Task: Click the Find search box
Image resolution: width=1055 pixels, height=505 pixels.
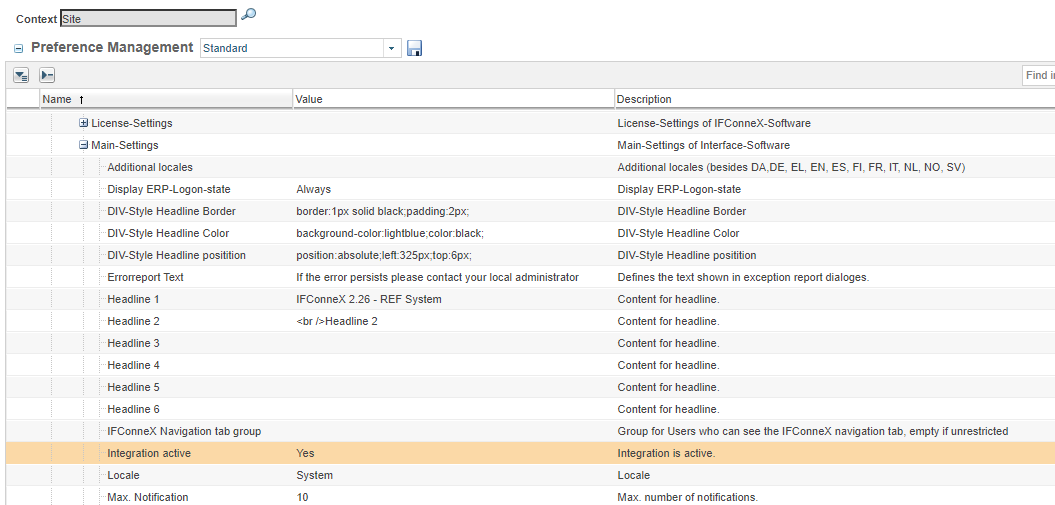Action: pyautogui.click(x=1038, y=76)
